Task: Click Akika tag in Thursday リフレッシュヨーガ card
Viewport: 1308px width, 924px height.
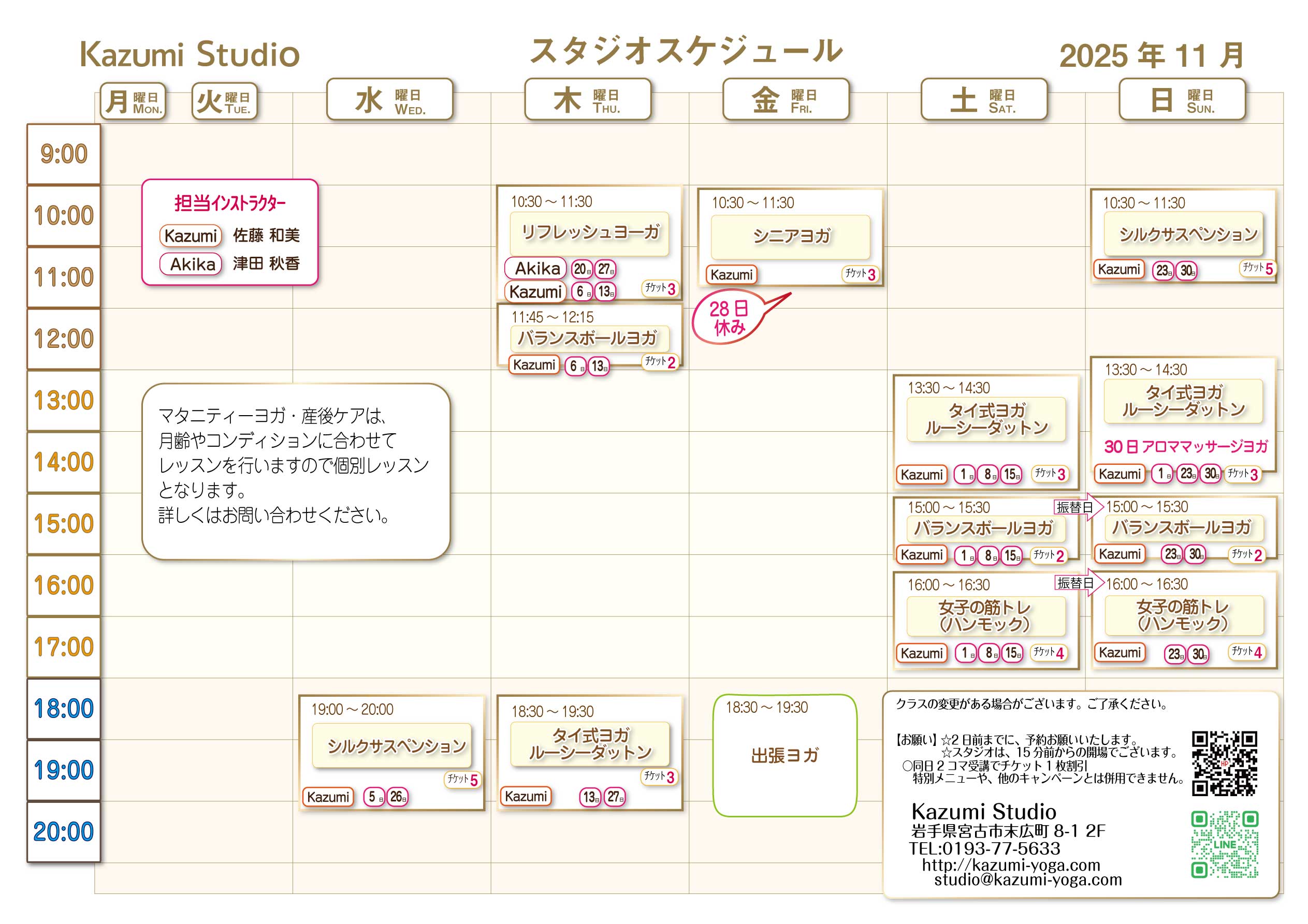Action: click(535, 268)
